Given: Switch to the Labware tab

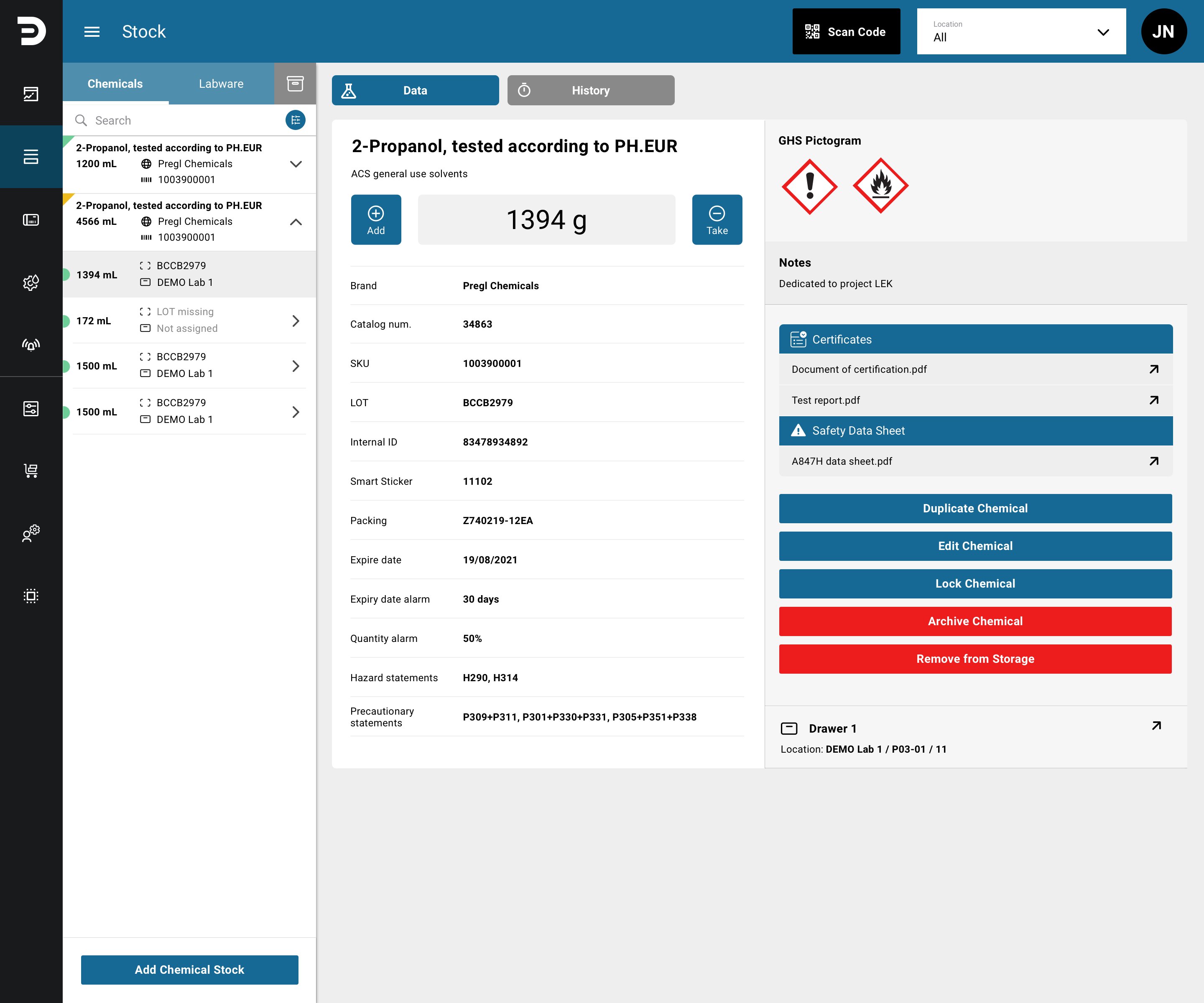Looking at the screenshot, I should [221, 84].
